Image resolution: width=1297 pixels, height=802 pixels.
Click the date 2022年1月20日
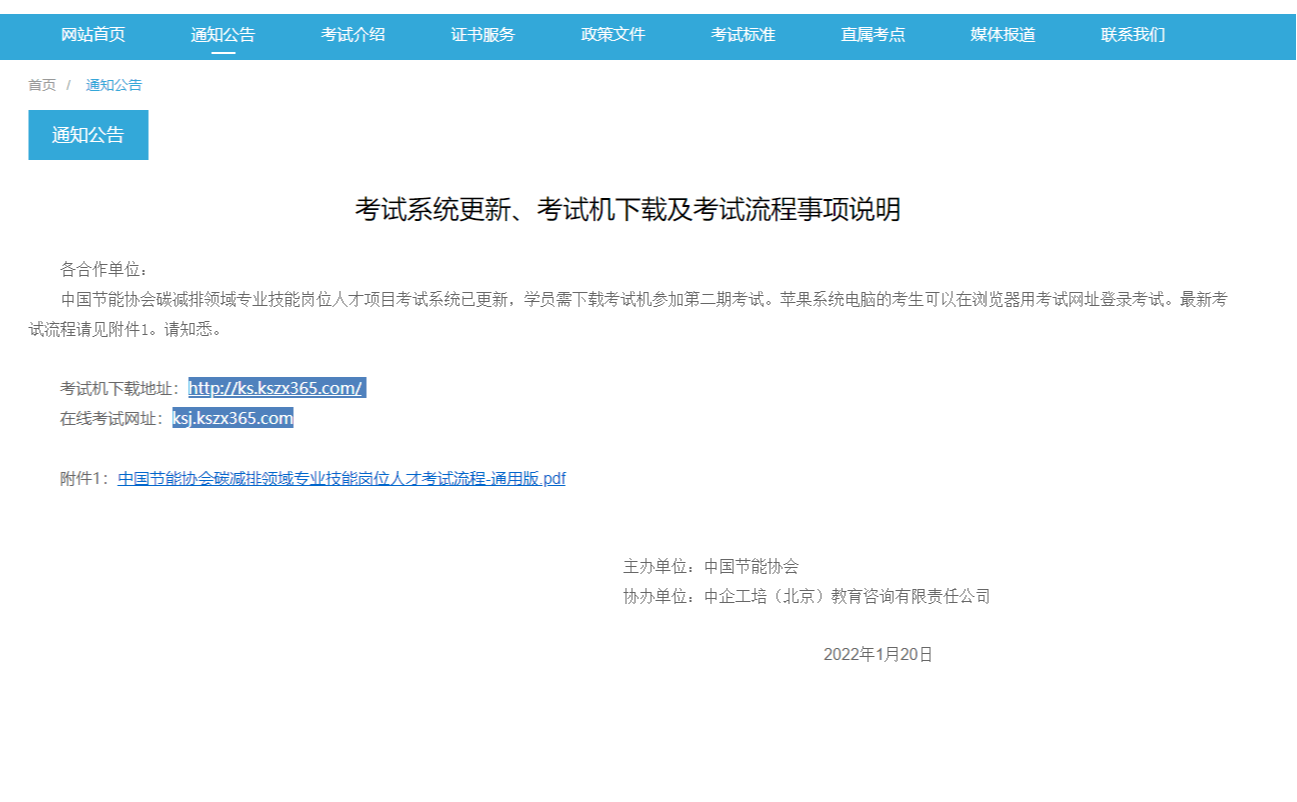(878, 655)
